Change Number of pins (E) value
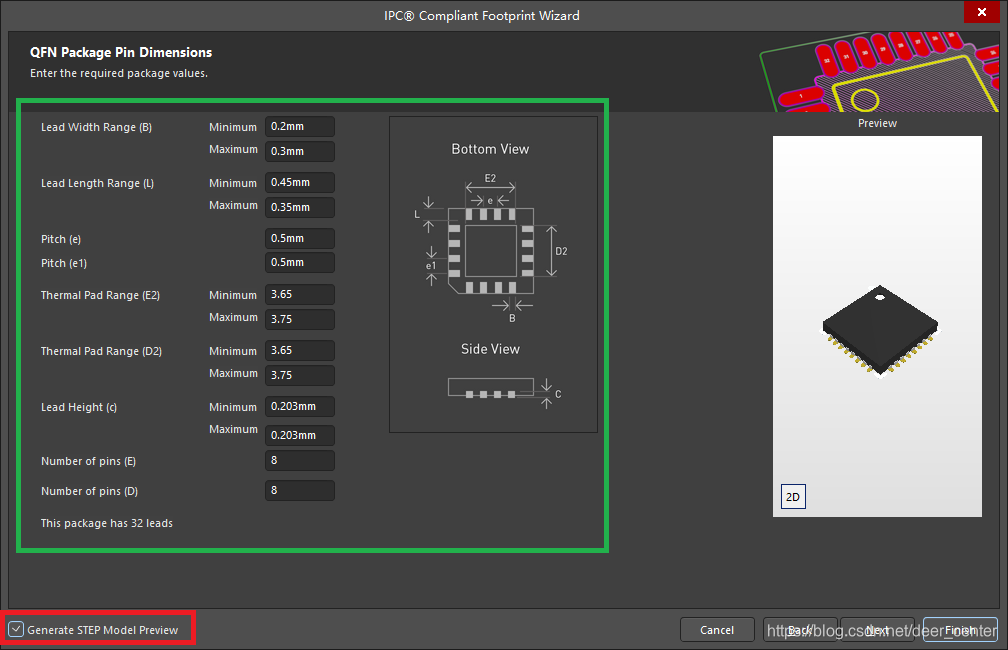1008x650 pixels. point(300,461)
